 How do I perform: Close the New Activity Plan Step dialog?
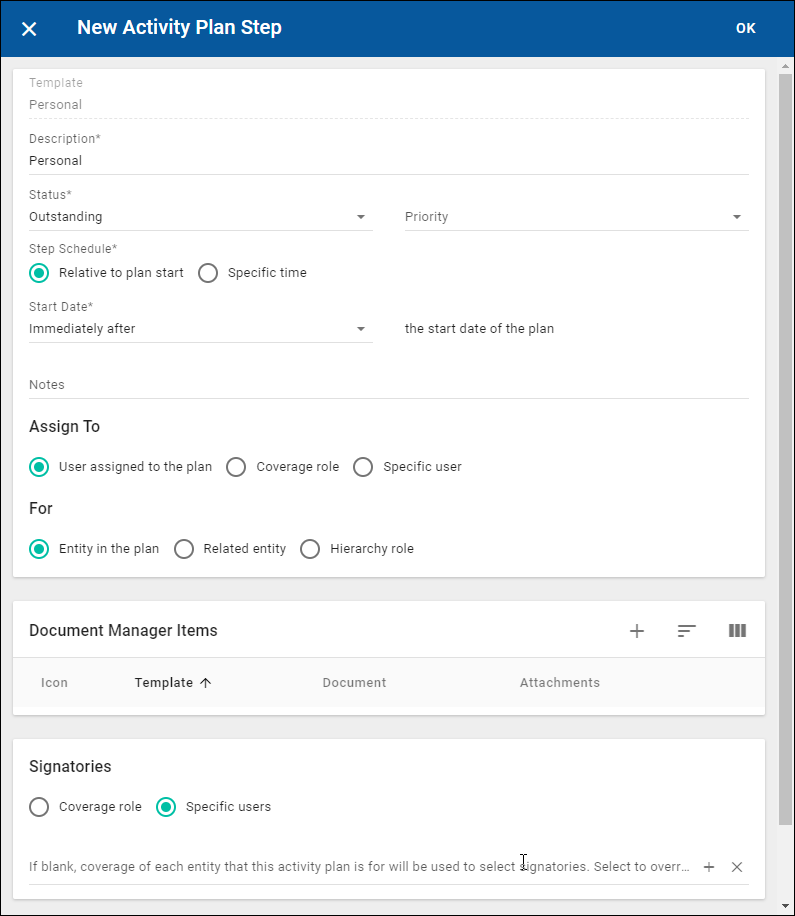29,29
